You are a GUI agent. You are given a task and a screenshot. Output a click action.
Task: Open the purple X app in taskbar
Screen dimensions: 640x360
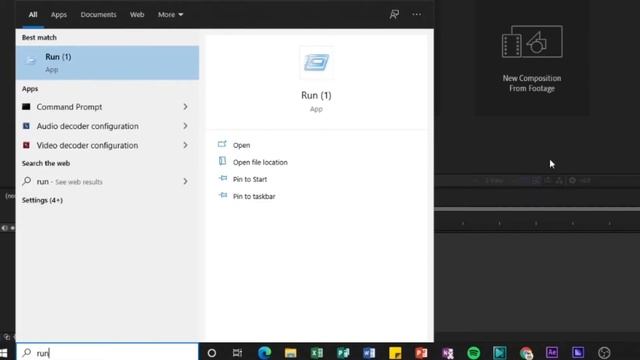coord(448,353)
